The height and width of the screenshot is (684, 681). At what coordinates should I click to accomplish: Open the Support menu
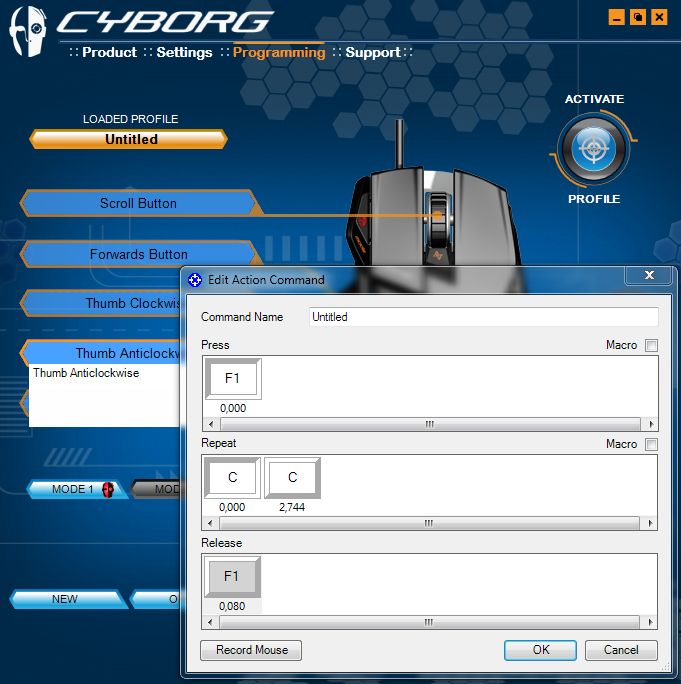click(373, 52)
